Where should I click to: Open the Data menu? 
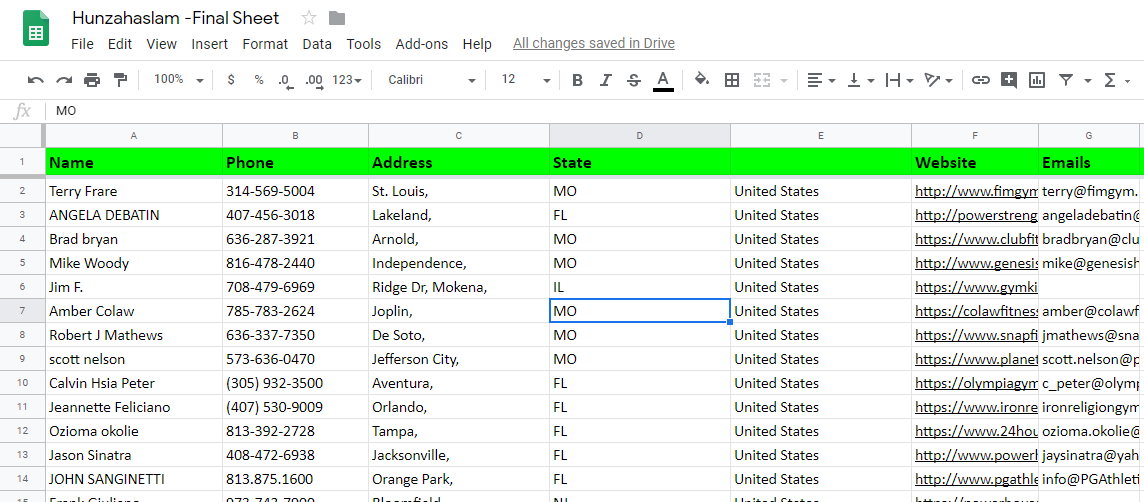pyautogui.click(x=317, y=44)
